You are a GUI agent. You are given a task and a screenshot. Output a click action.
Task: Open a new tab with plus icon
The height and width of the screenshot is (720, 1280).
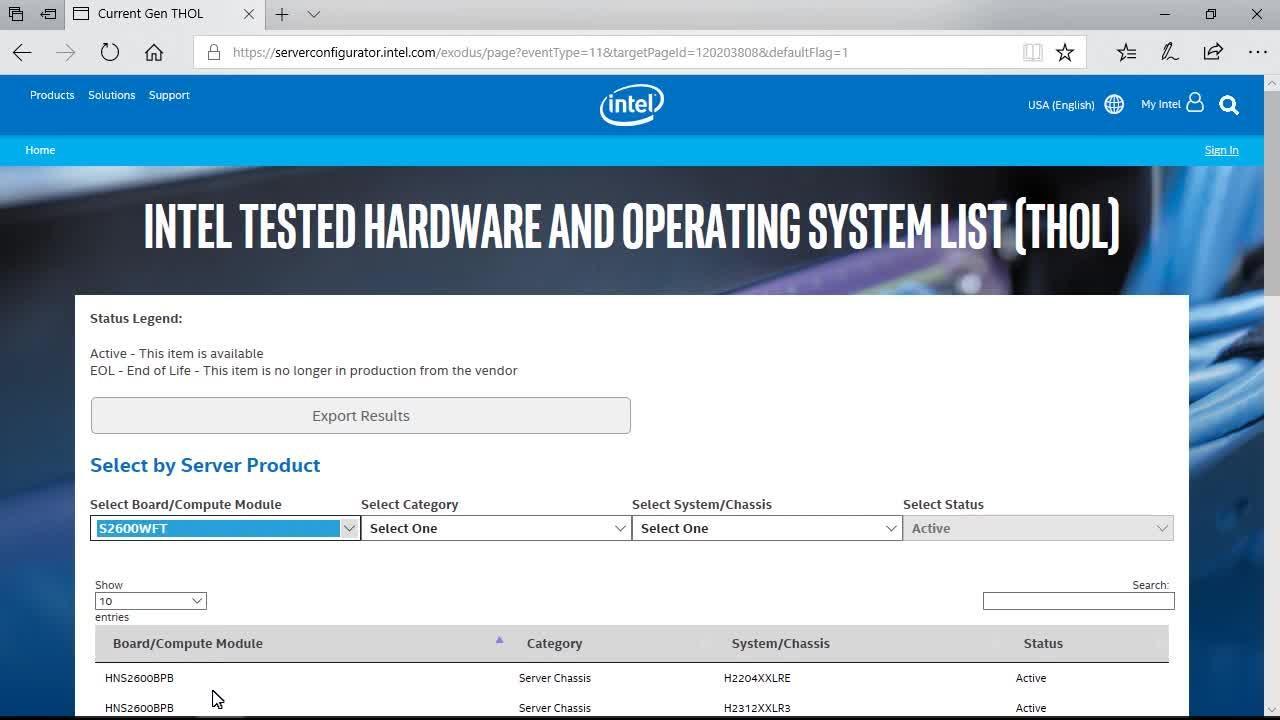(282, 14)
